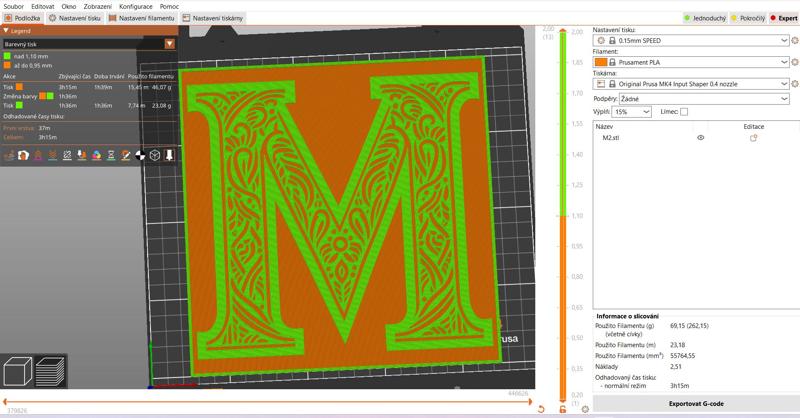Toggle wipe visibility icon in legend toolbar
Image resolution: width=800 pixels, height=418 pixels.
coord(23,155)
